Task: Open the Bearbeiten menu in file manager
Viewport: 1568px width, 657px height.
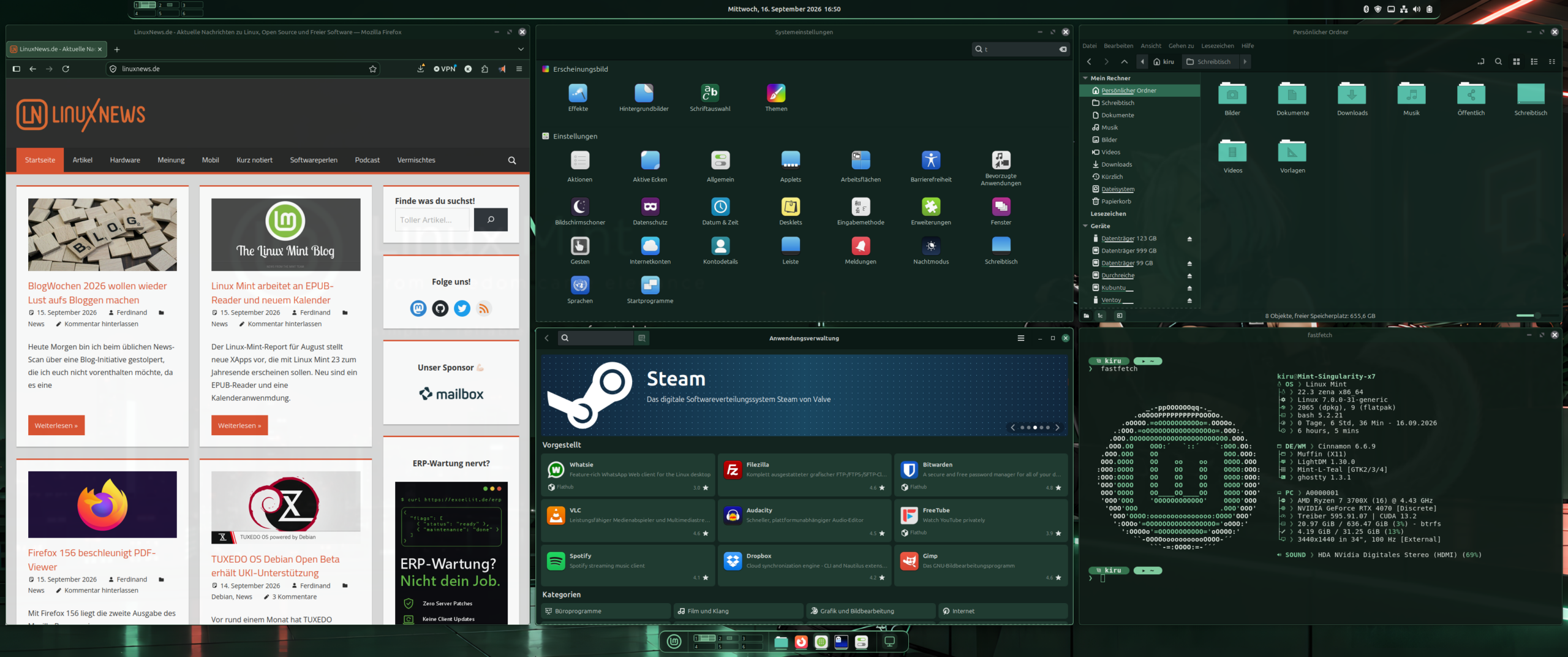Action: pyautogui.click(x=1118, y=46)
